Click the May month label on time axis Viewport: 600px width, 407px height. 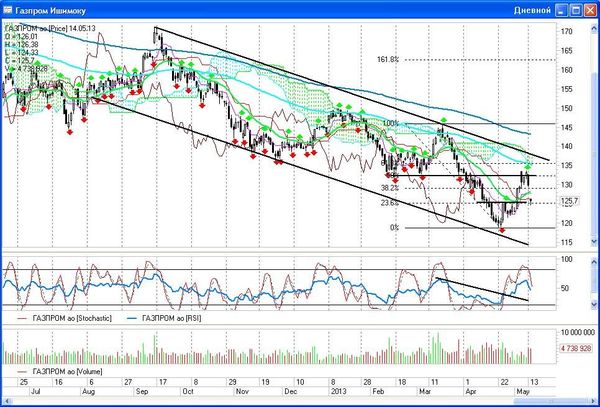[x=523, y=392]
